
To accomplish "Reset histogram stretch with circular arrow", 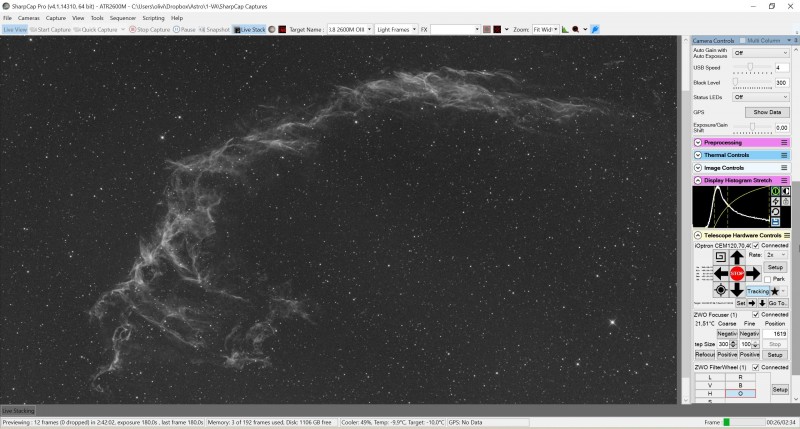I will tap(776, 212).
